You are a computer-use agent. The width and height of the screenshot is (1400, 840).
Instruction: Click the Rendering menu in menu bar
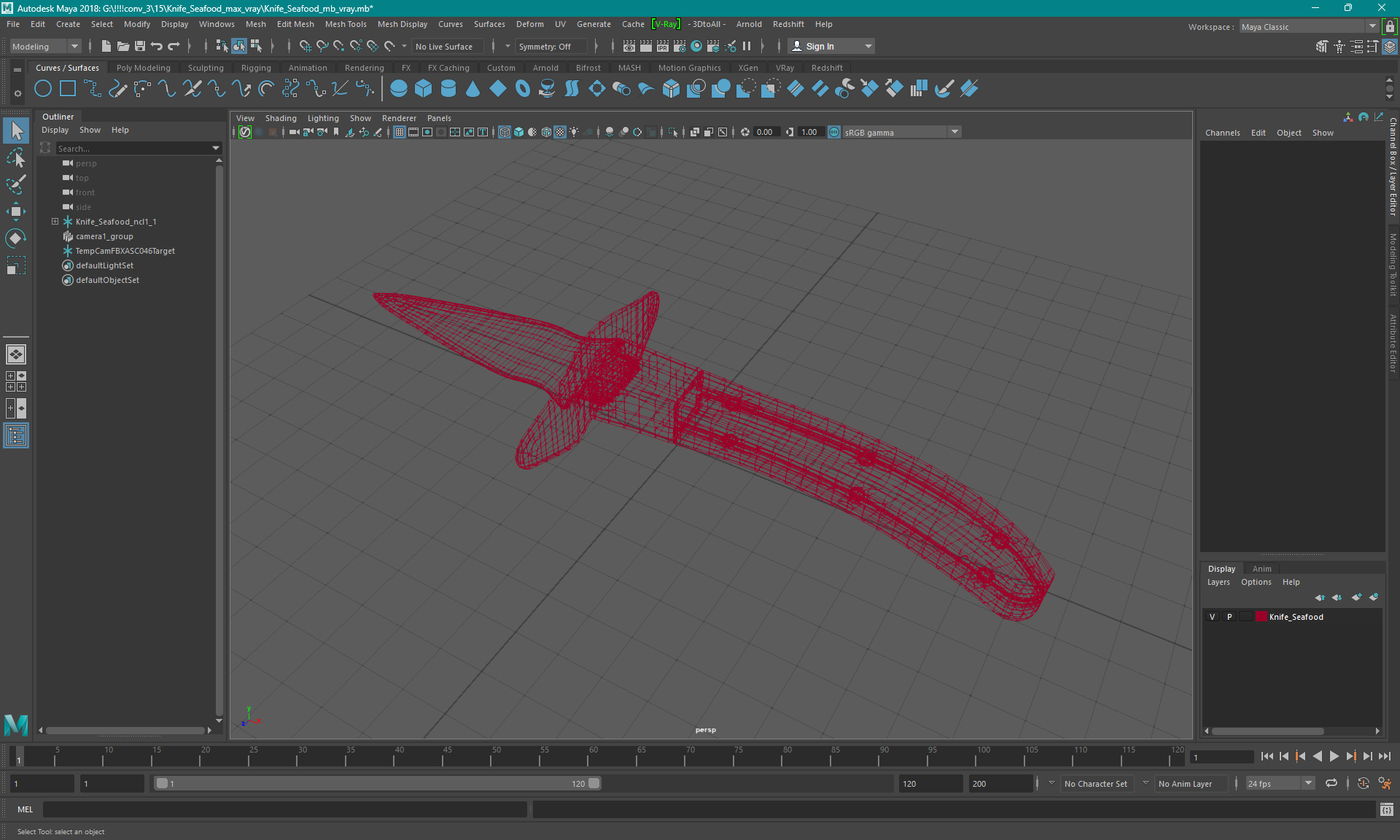click(363, 67)
